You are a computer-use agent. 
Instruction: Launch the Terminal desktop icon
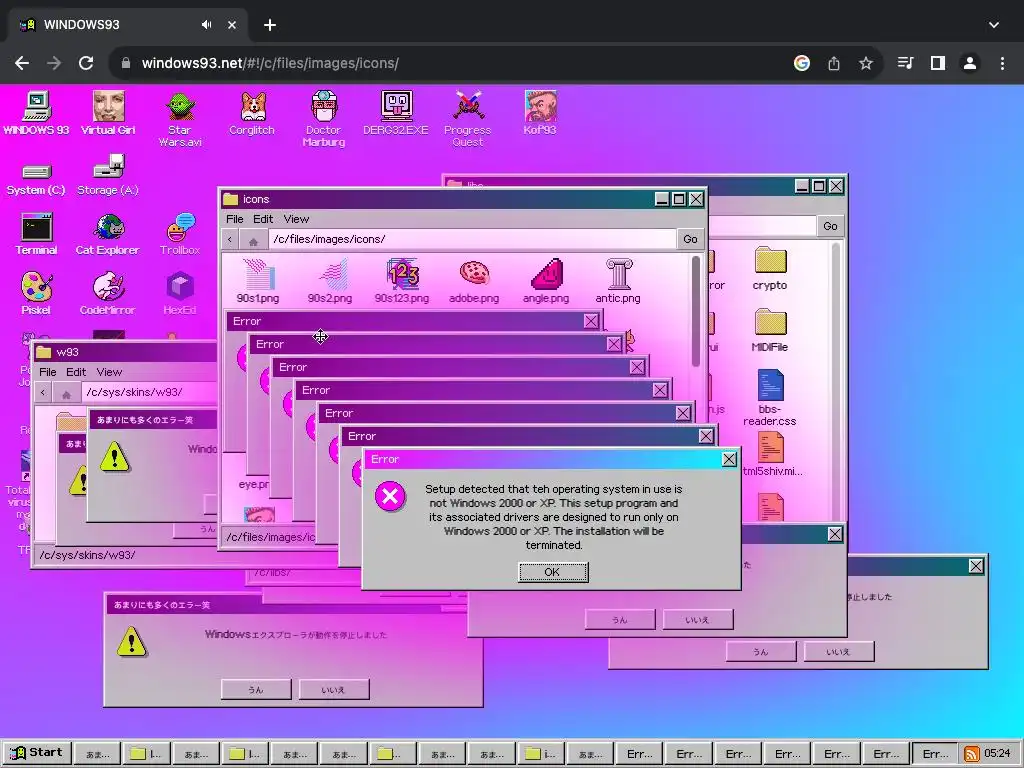click(36, 234)
